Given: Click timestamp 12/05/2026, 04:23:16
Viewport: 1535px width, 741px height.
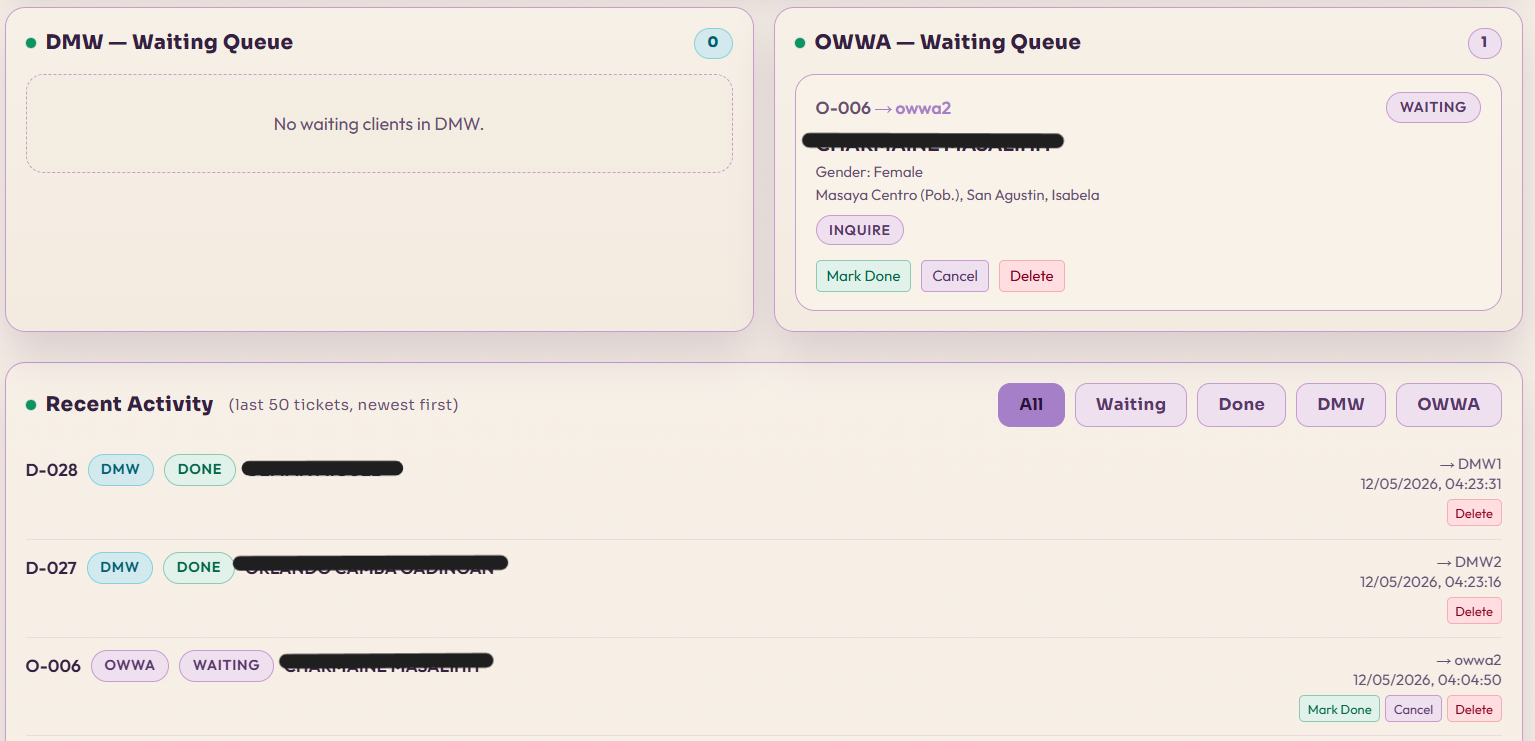Looking at the screenshot, I should [x=1431, y=582].
